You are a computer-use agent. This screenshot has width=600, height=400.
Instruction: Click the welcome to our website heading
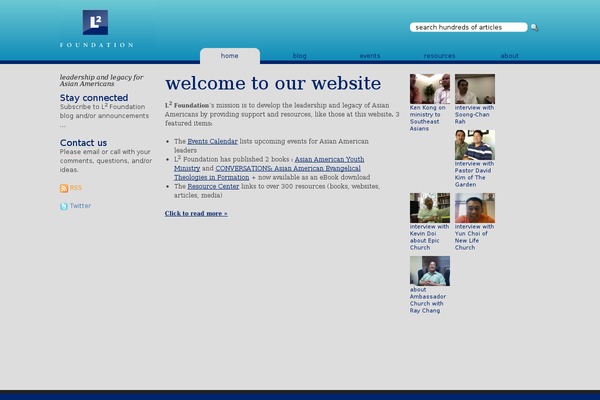coord(273,83)
